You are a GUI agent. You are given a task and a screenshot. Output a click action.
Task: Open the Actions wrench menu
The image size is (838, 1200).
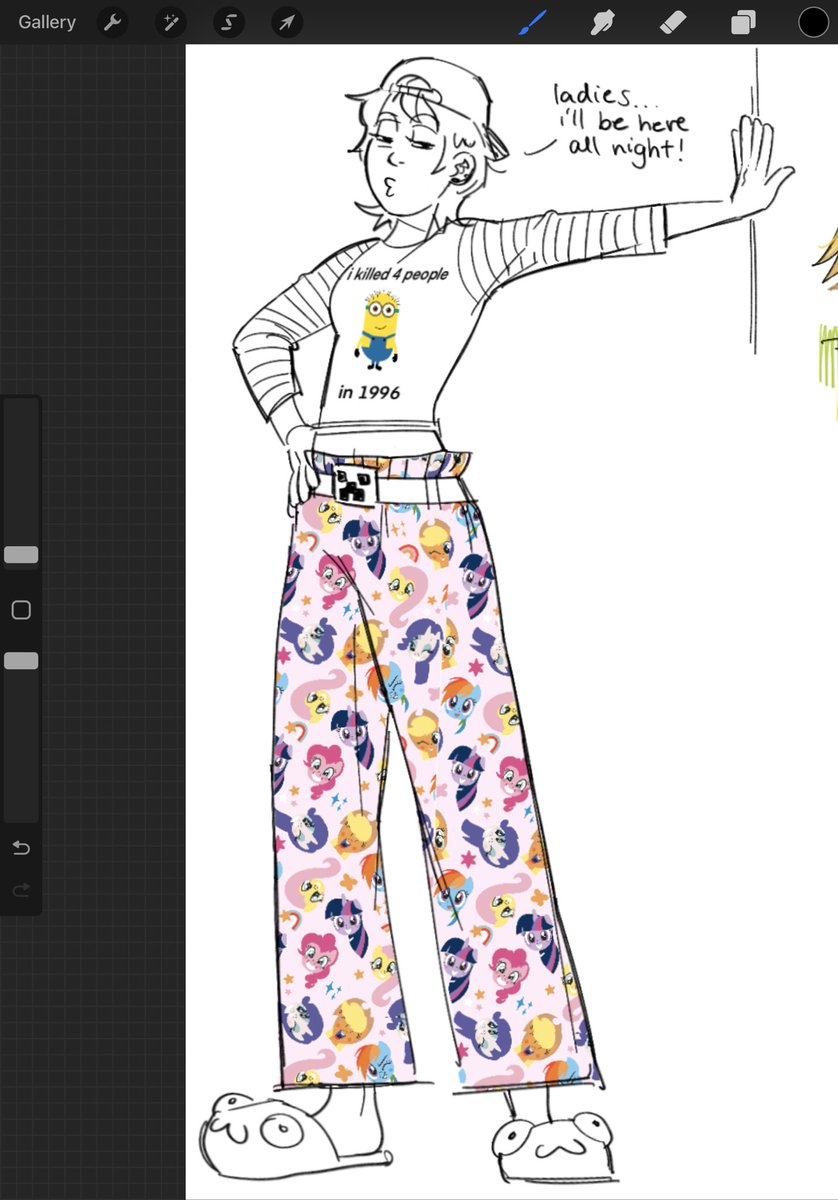tap(112, 22)
